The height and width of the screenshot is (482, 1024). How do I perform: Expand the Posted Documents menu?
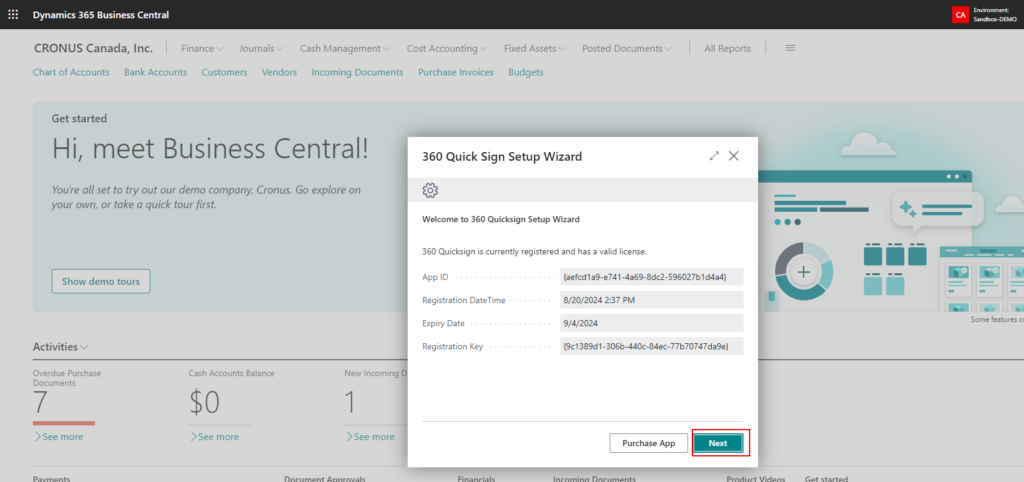(x=627, y=48)
